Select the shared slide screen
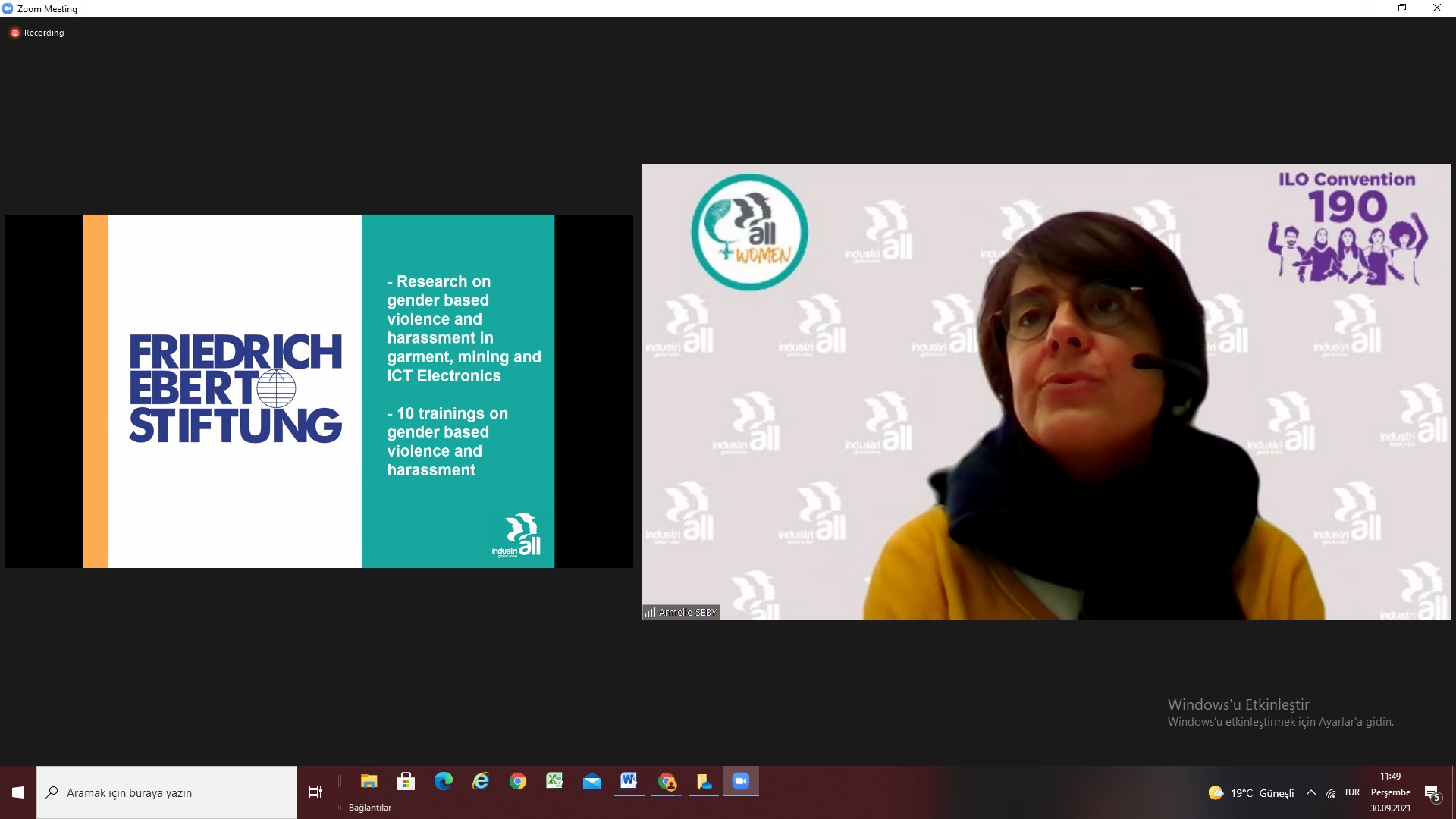The image size is (1456, 819). coord(318,391)
